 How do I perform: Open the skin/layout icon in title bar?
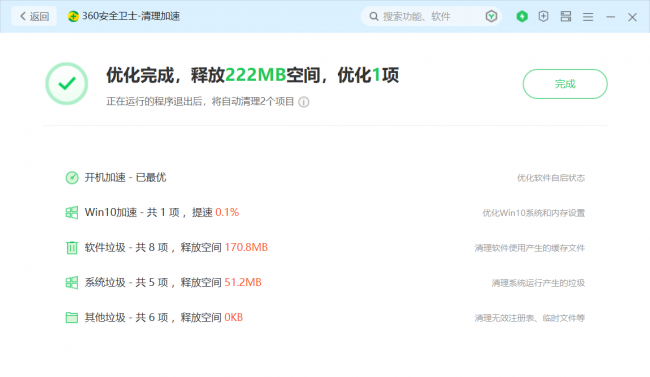pyautogui.click(x=566, y=17)
